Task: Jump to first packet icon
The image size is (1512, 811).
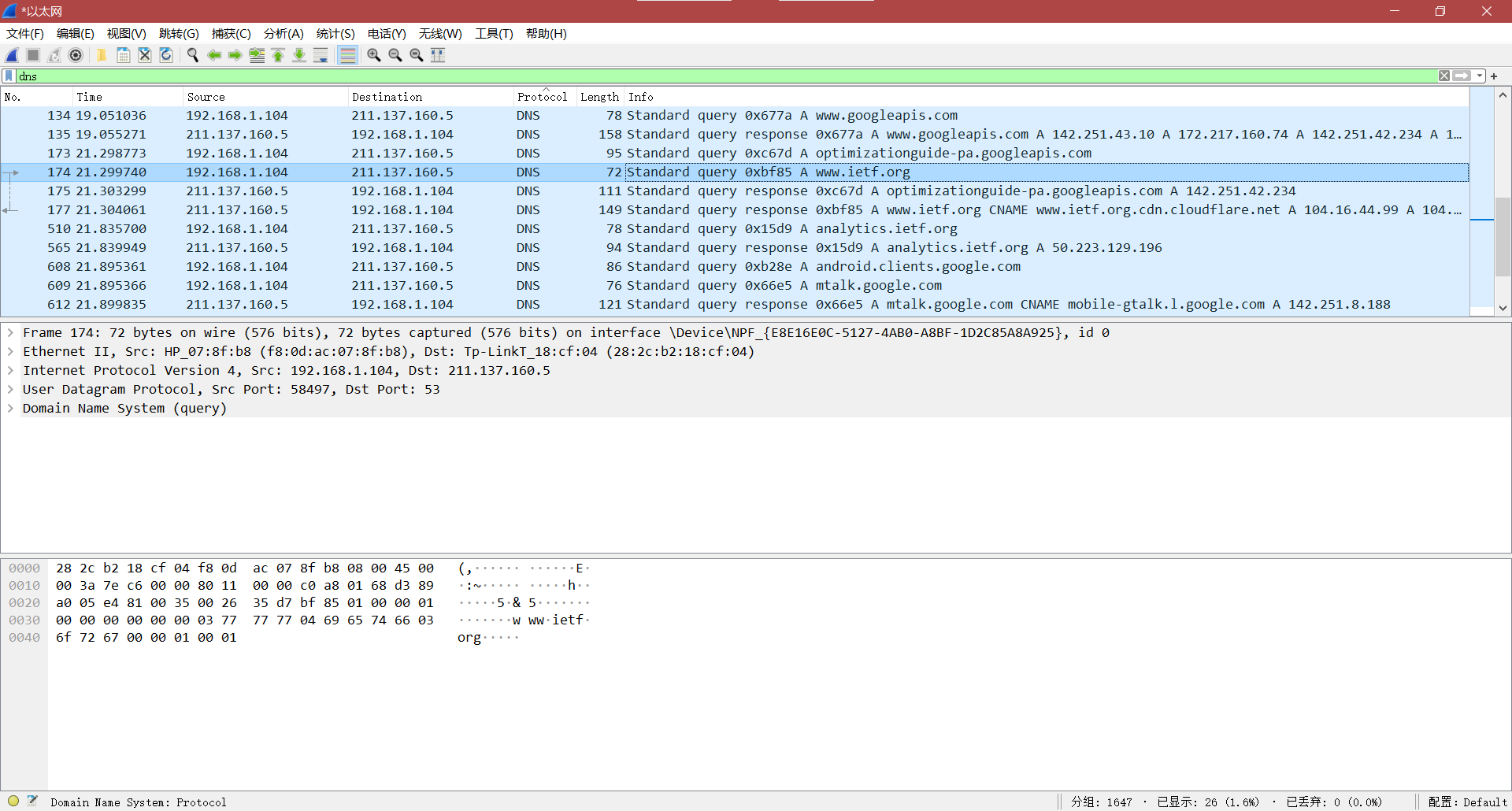Action: point(278,55)
